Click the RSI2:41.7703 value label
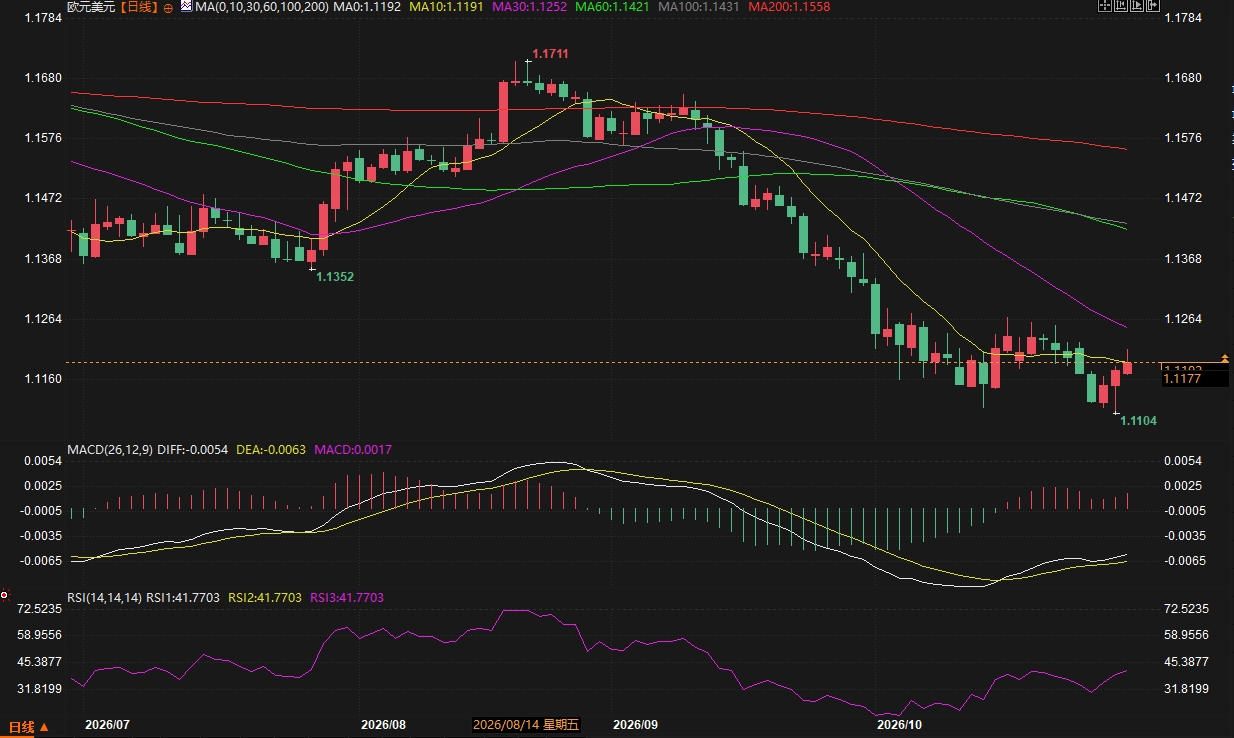 coord(265,598)
